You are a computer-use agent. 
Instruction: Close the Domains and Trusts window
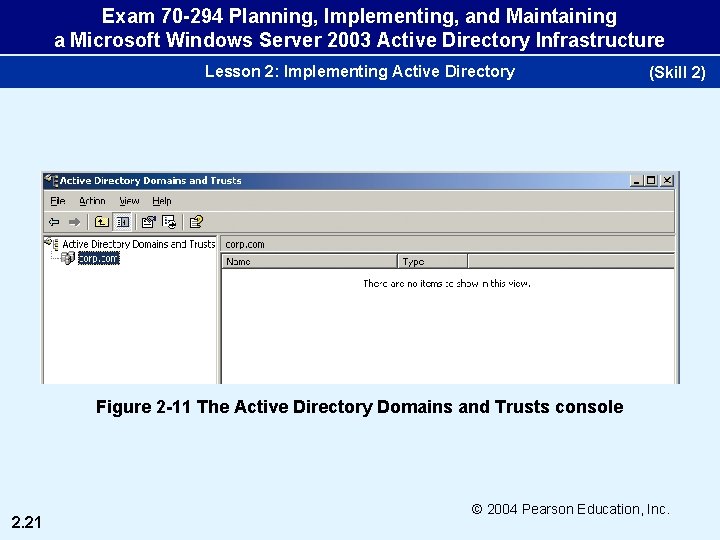pyautogui.click(x=667, y=180)
